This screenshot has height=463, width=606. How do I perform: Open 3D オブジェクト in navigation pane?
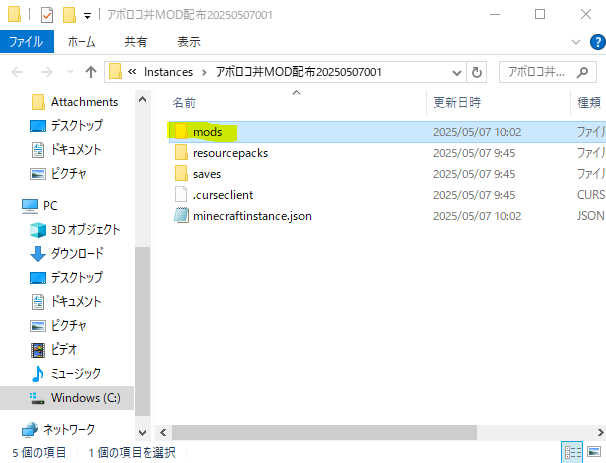pyautogui.click(x=85, y=230)
